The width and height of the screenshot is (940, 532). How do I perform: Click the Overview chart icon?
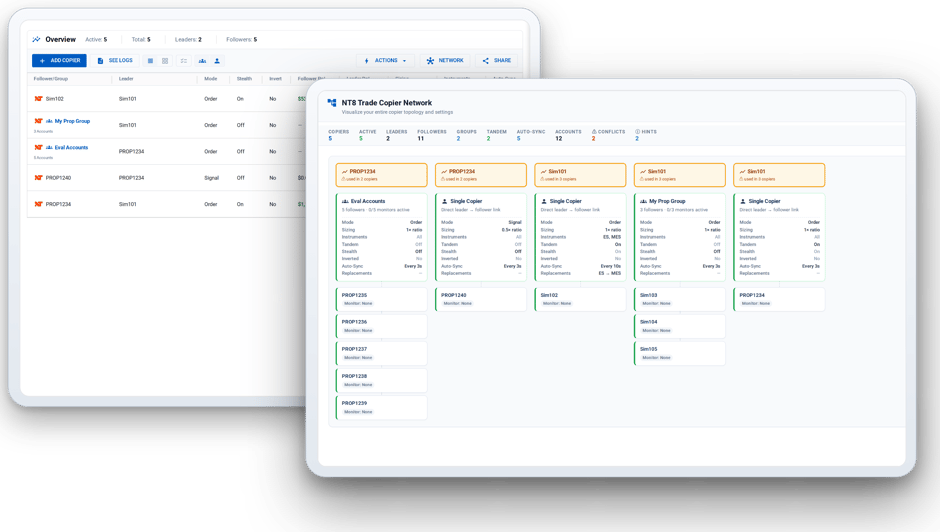click(37, 40)
